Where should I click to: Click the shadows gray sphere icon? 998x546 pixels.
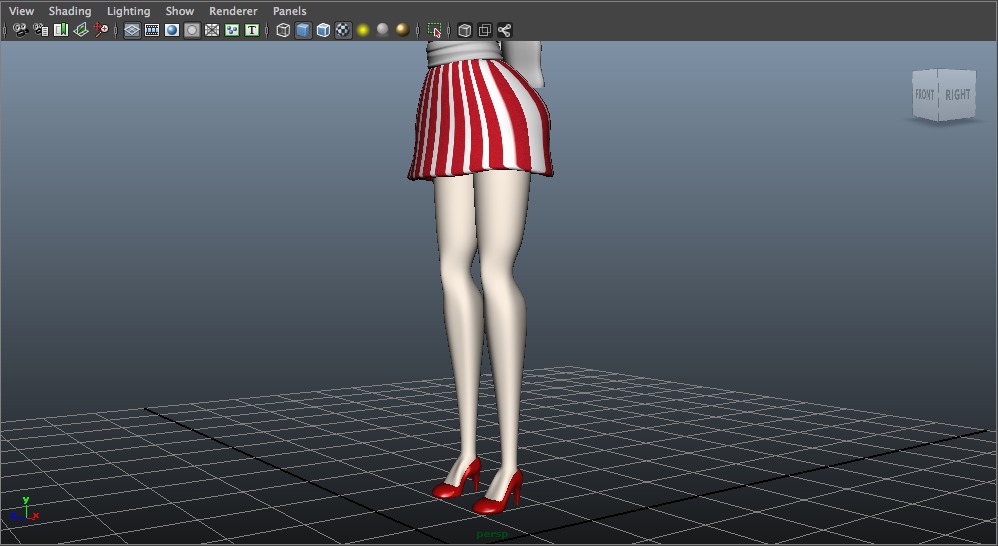pyautogui.click(x=383, y=29)
